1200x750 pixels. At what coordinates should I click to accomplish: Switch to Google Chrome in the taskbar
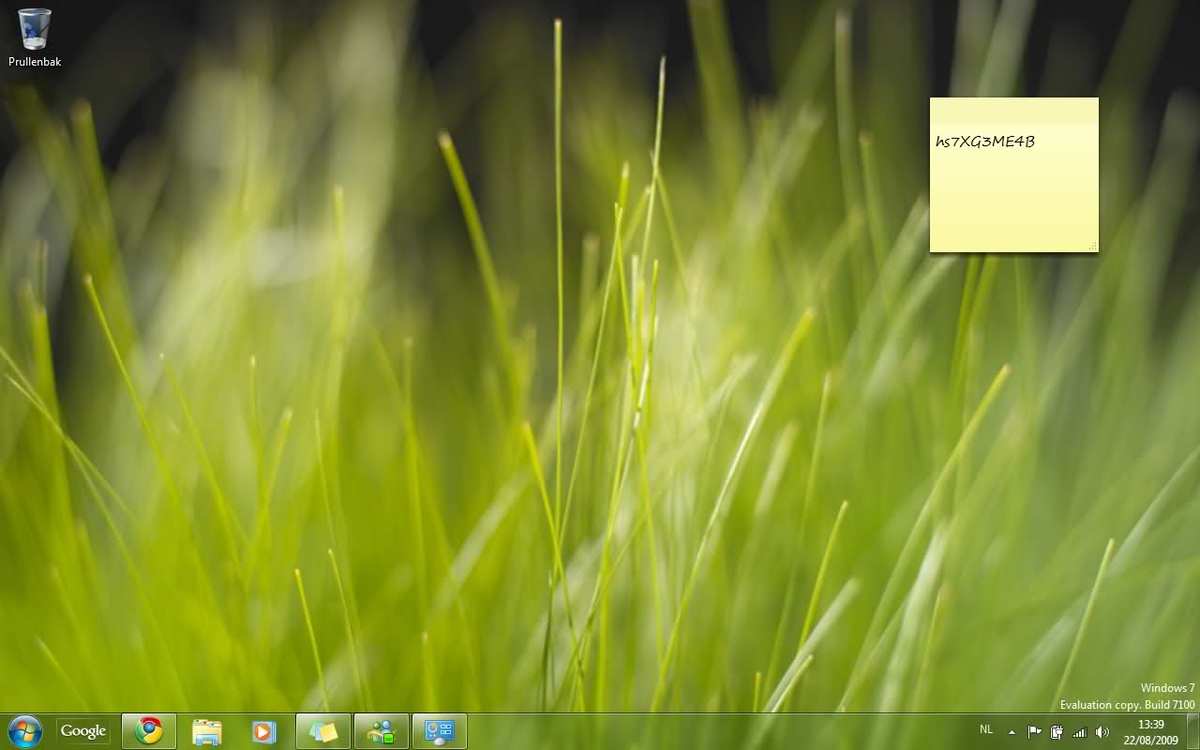(x=149, y=731)
